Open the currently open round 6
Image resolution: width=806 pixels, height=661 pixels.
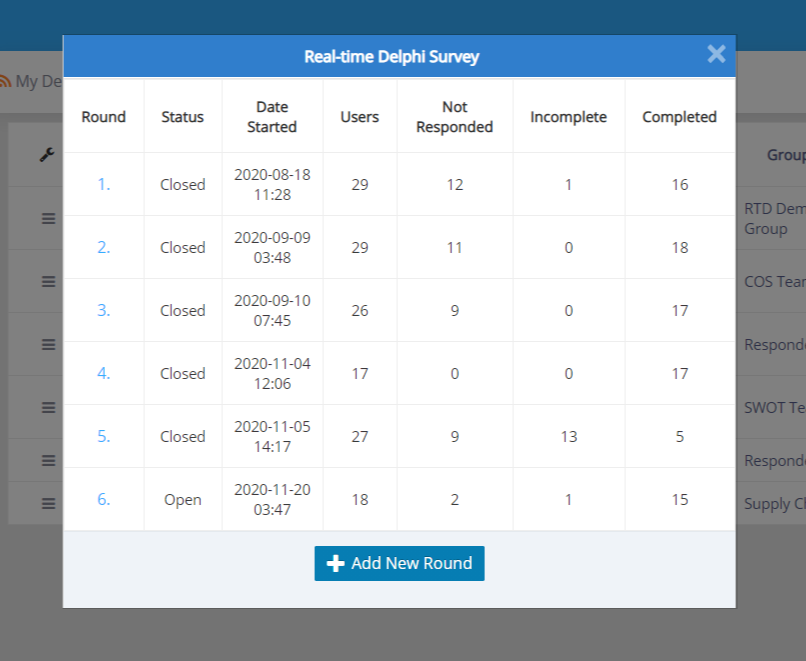104,499
